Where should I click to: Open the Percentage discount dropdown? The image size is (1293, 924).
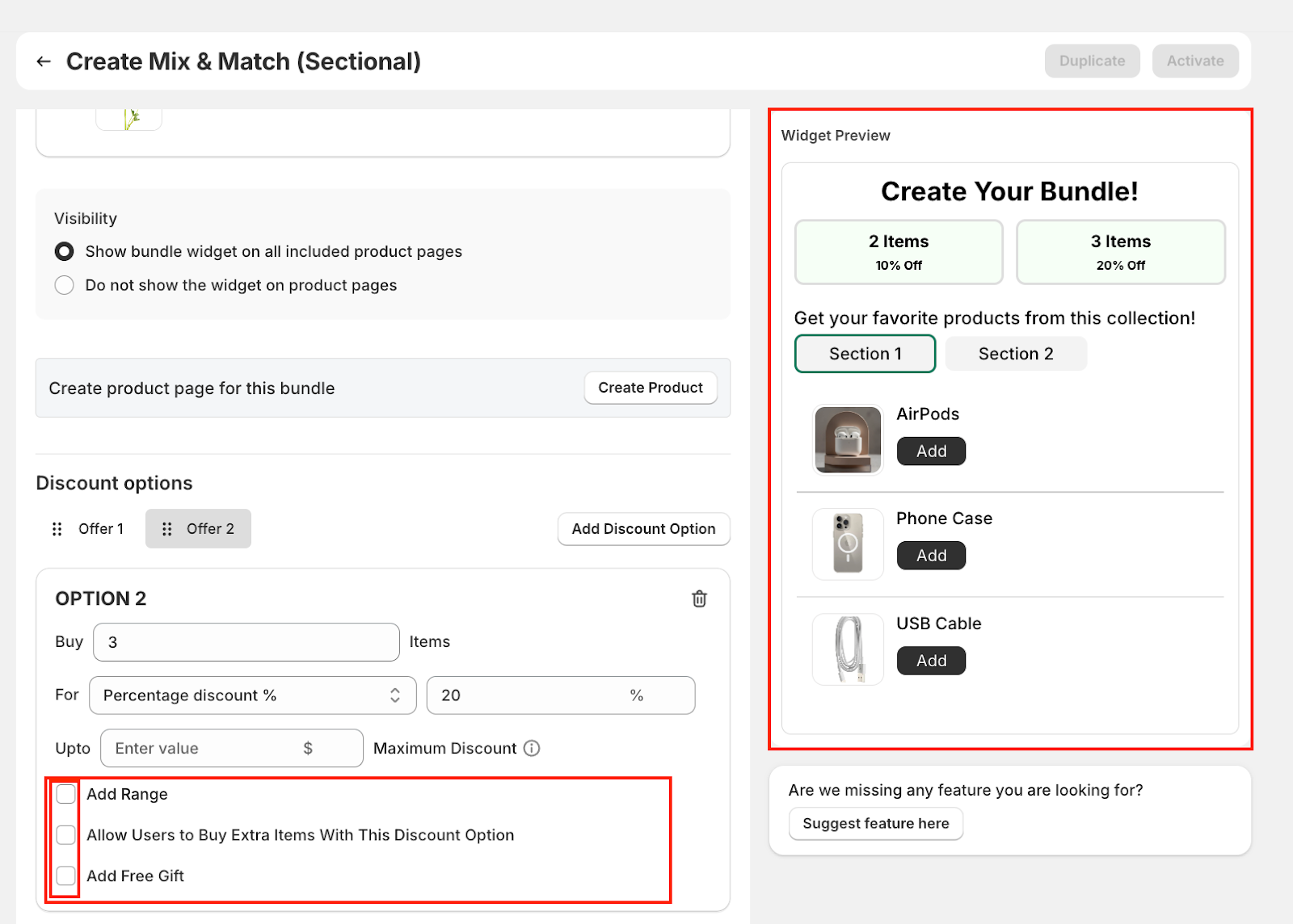click(x=252, y=695)
